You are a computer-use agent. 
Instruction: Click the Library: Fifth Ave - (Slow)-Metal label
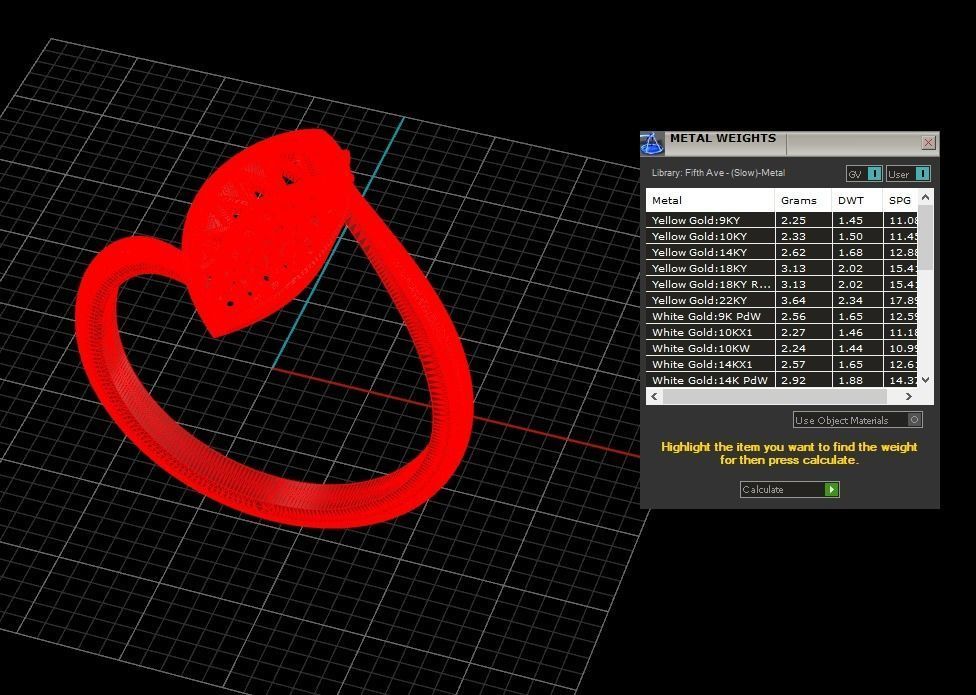click(718, 173)
